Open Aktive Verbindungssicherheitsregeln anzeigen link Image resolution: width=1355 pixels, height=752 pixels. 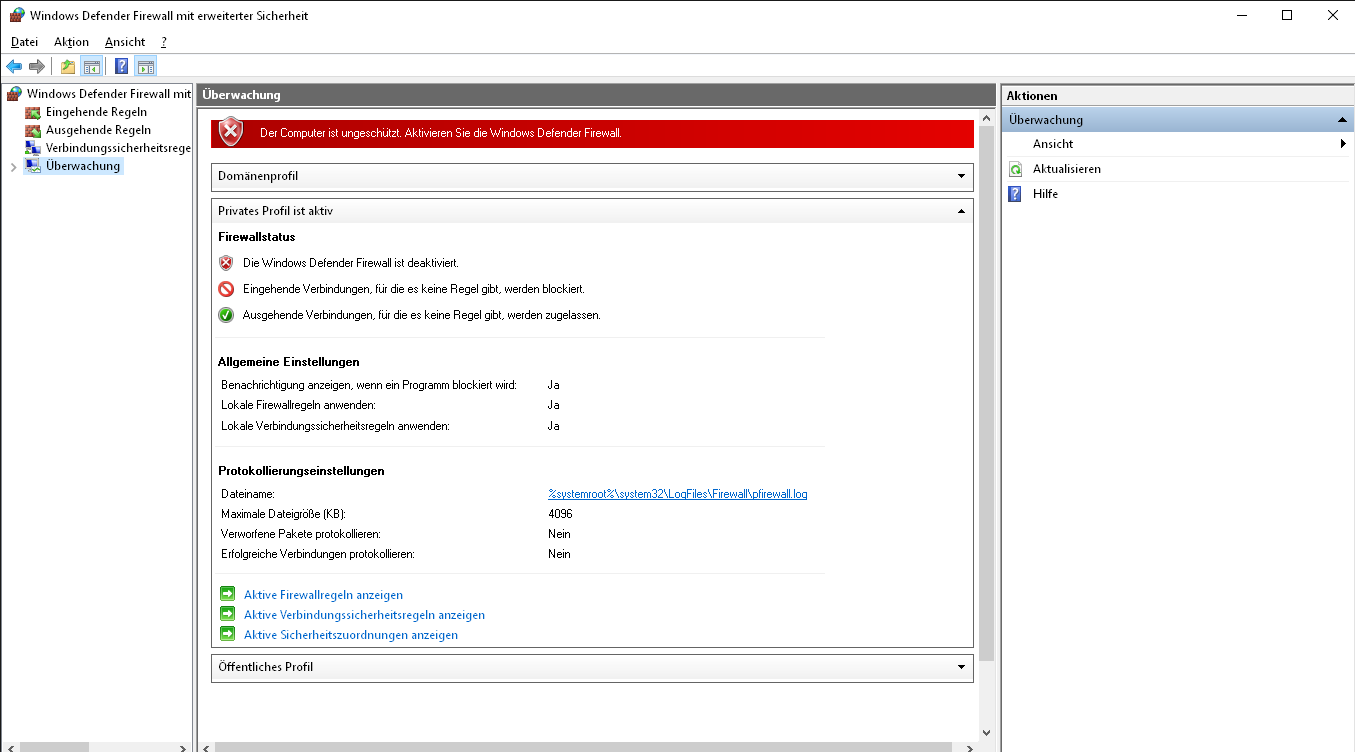(x=364, y=615)
